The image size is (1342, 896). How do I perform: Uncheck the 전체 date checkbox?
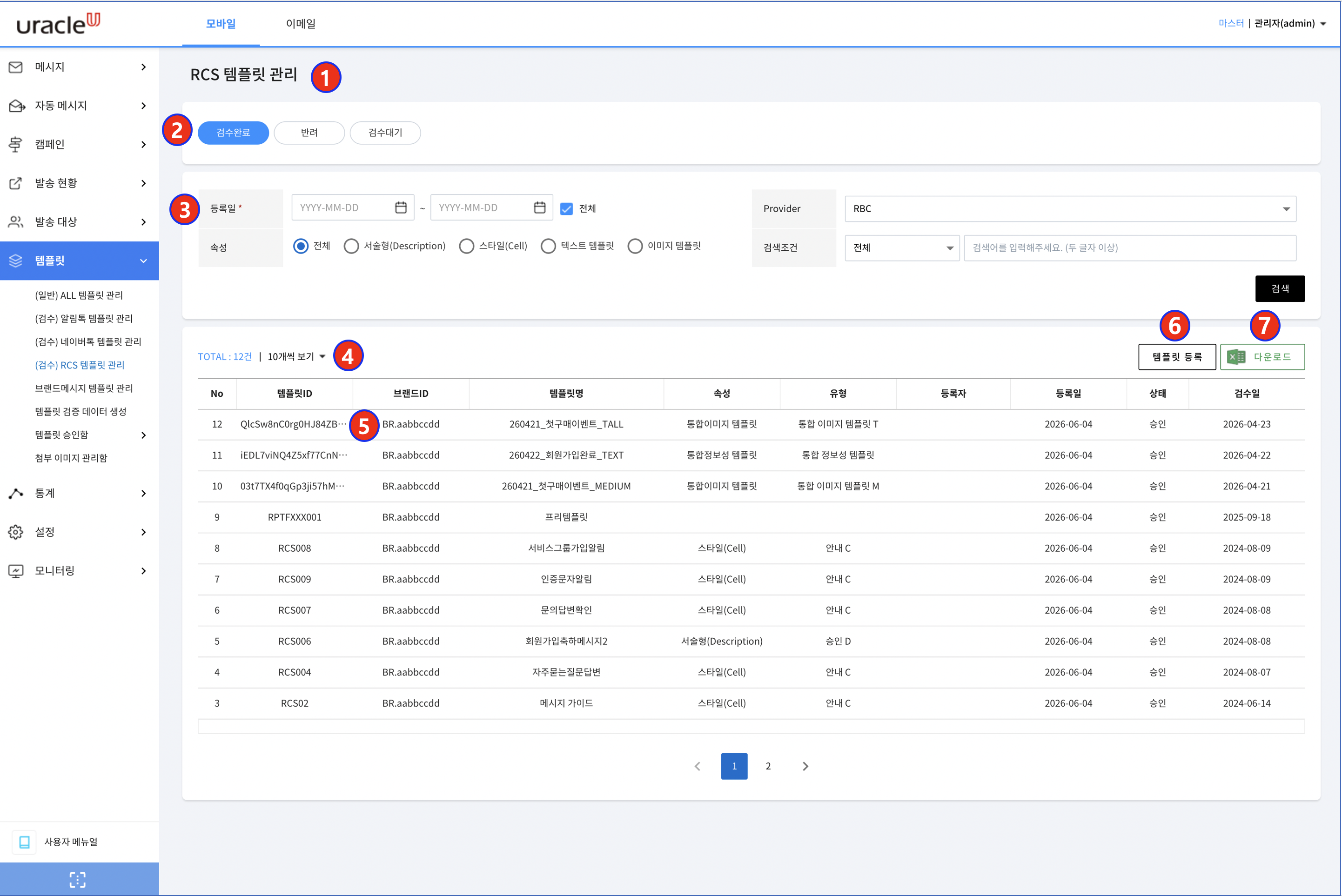tap(566, 208)
